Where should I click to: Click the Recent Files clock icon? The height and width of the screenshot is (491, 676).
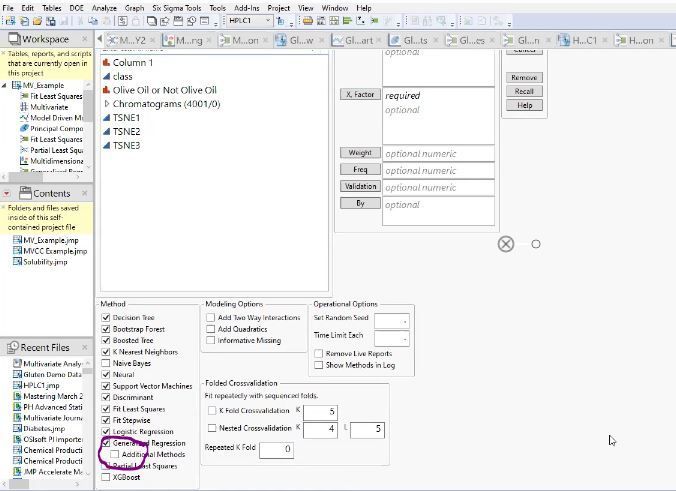tap(13, 347)
